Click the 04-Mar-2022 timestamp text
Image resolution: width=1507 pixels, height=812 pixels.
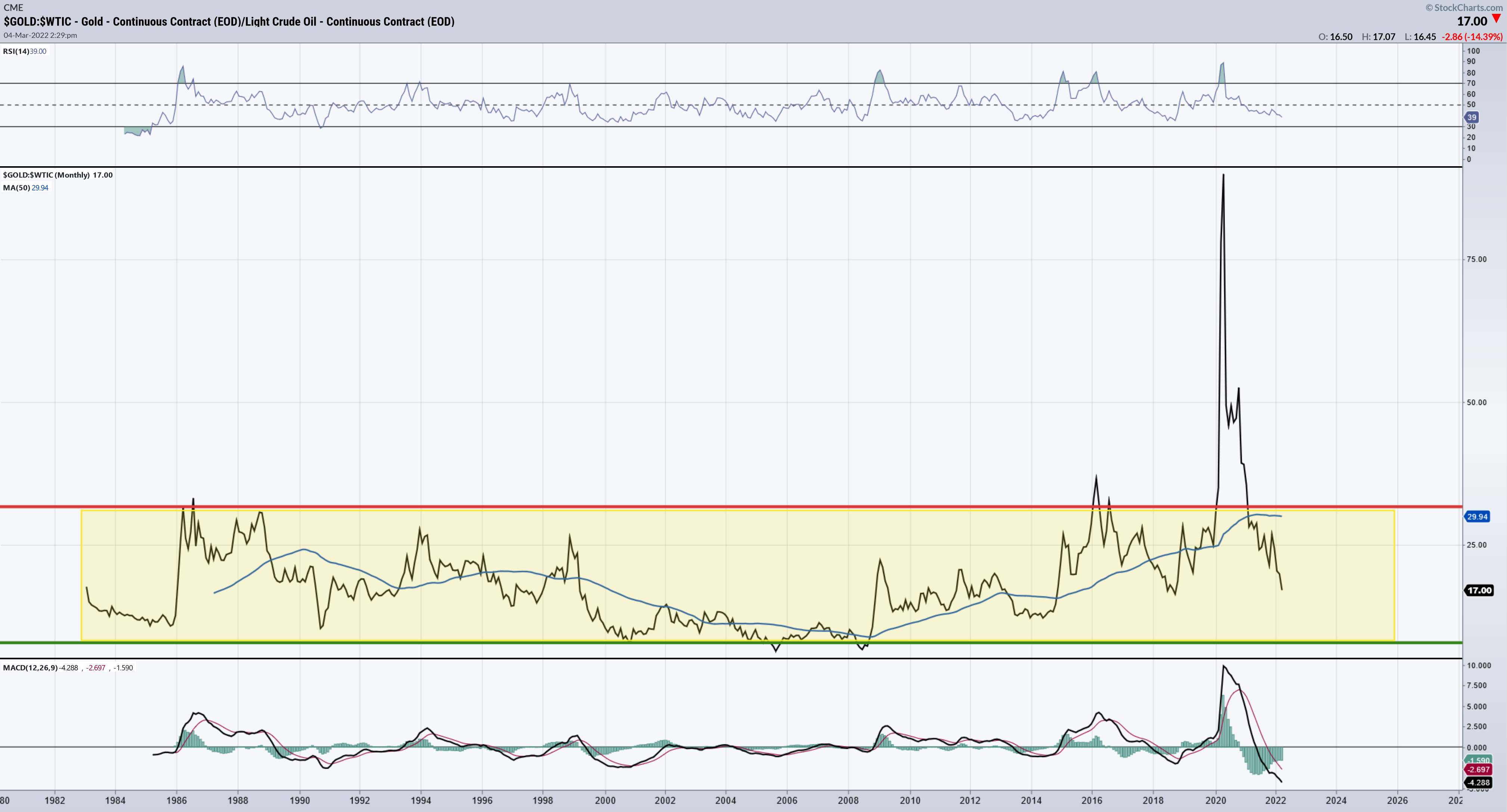coord(40,35)
